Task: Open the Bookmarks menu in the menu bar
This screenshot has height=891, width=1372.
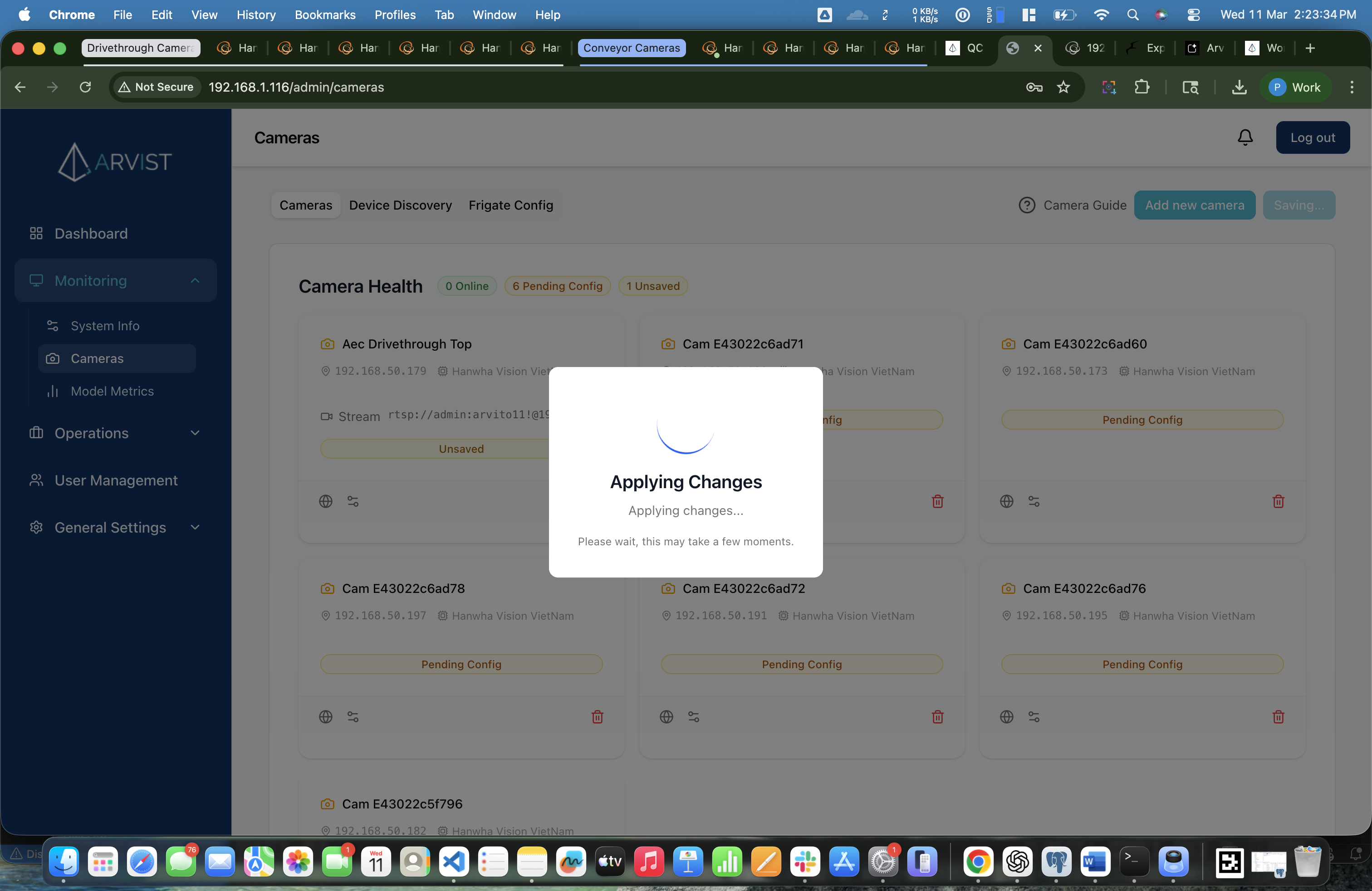Action: pyautogui.click(x=324, y=15)
